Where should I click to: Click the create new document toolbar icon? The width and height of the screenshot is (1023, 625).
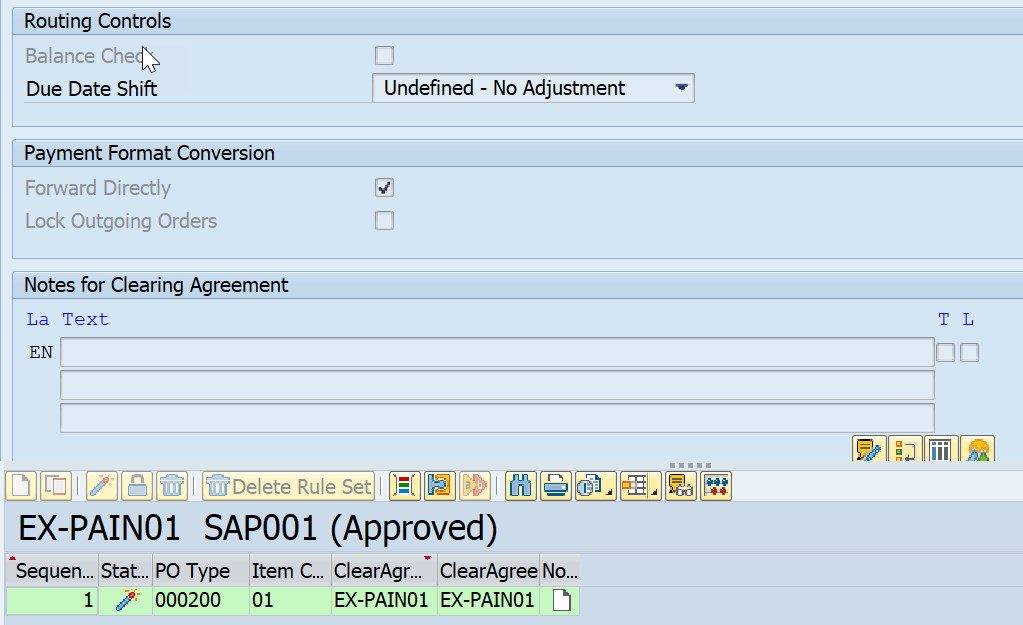tap(22, 486)
